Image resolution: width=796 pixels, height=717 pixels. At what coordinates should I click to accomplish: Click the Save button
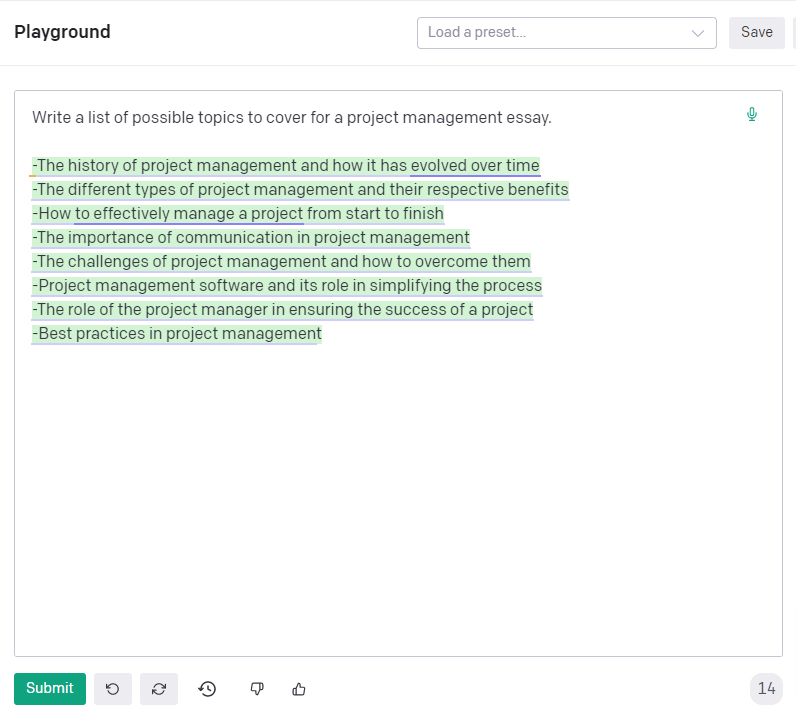tap(756, 33)
